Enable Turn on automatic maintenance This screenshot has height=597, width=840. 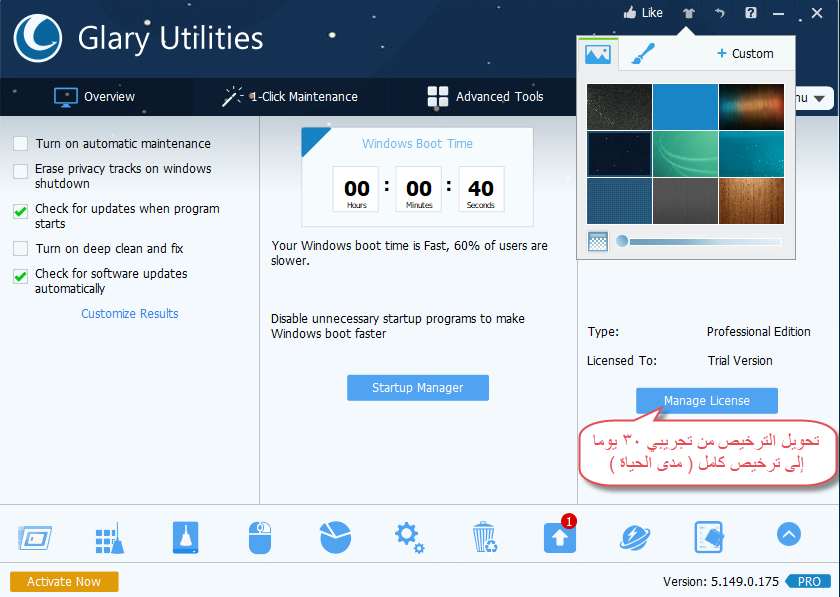(20, 144)
